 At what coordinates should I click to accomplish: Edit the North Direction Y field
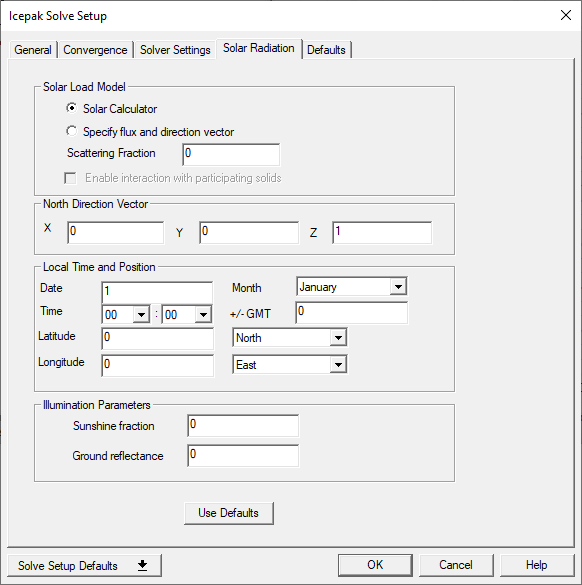[x=249, y=232]
